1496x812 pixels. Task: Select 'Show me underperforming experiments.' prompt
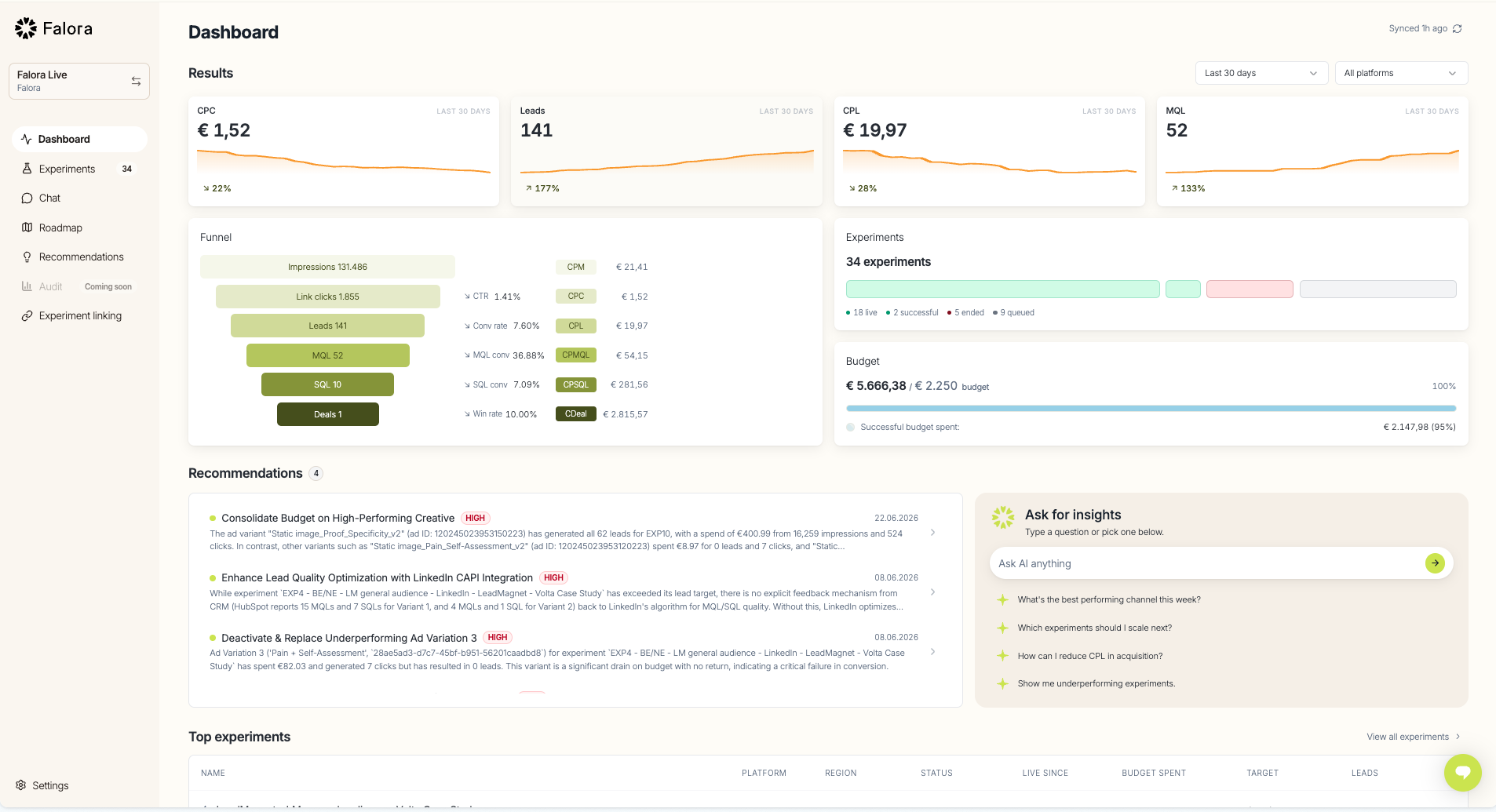click(1096, 683)
